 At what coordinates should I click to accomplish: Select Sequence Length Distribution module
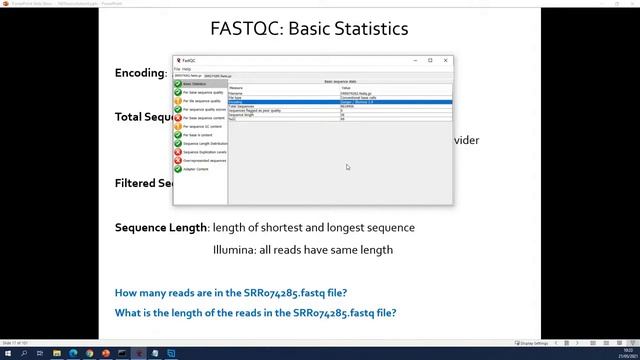[200, 144]
